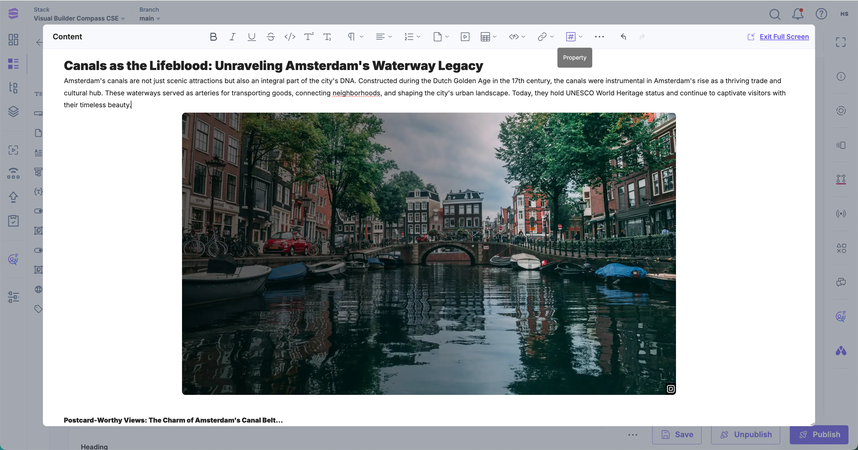Click the Instagram icon on image corner
858x450 pixels.
click(671, 389)
